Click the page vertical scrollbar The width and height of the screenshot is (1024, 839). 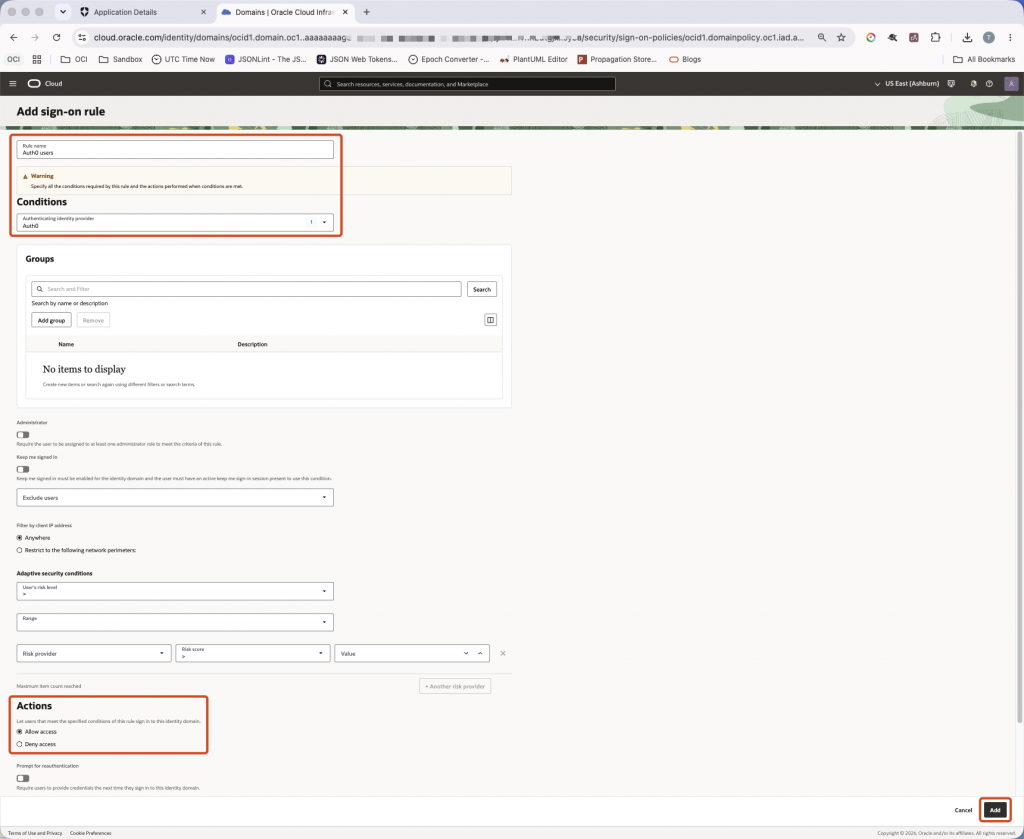pos(1019,428)
